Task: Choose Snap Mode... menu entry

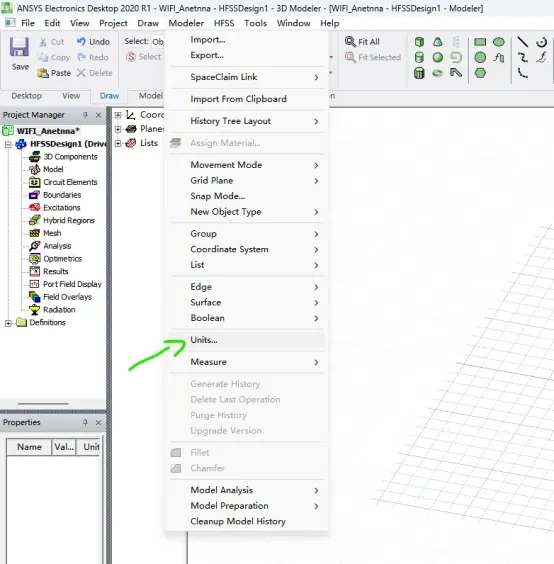Action: click(247, 196)
